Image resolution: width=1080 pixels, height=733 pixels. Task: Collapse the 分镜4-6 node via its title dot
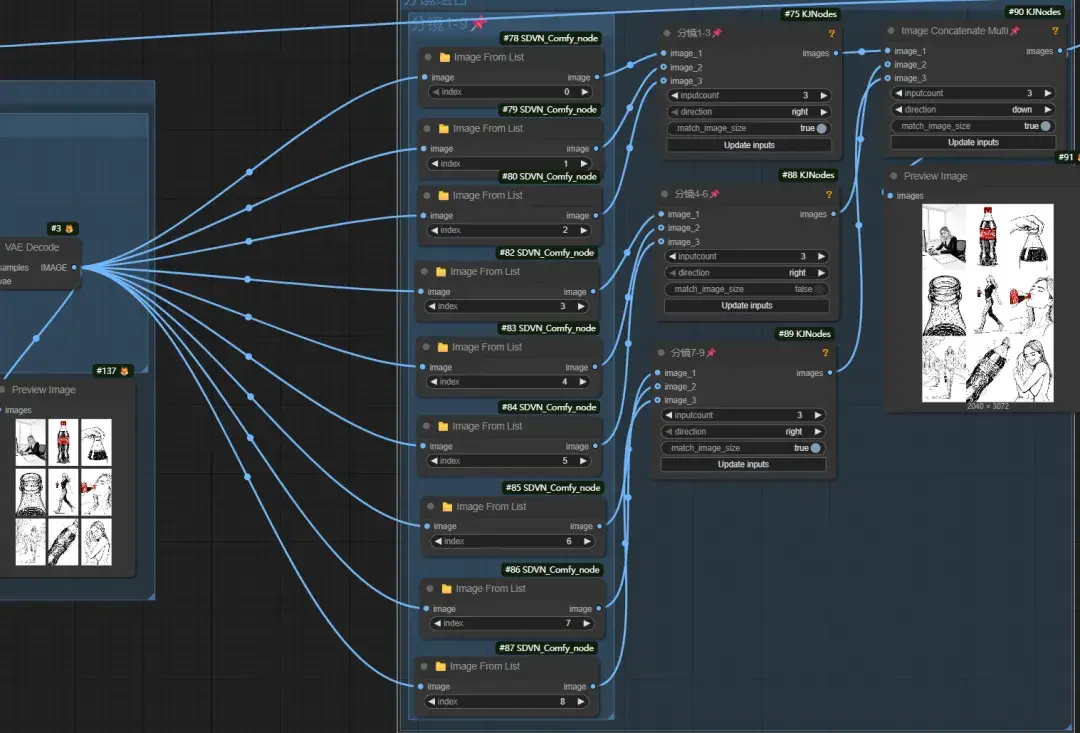(665, 194)
